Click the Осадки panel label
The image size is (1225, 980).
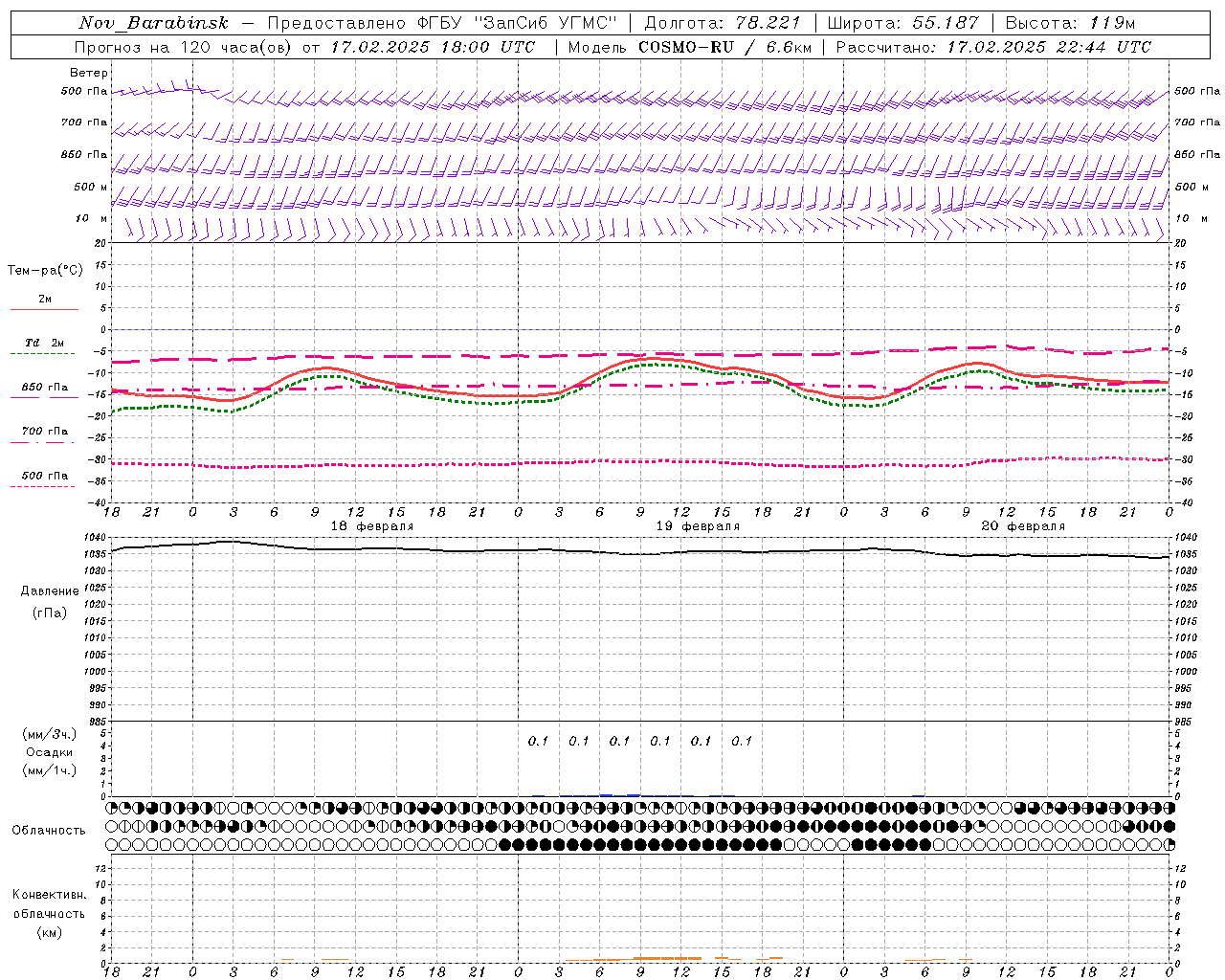pyautogui.click(x=50, y=752)
